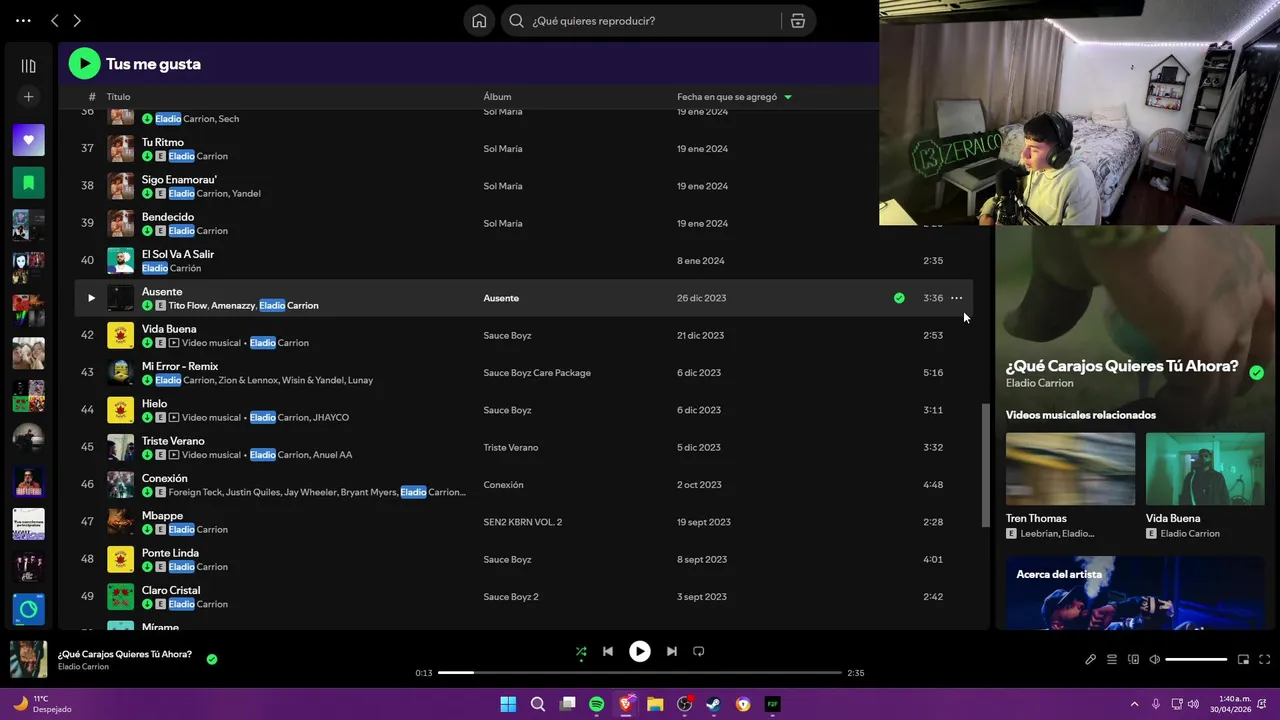Viewport: 1280px width, 720px height.
Task: Open more options for Ausente row
Action: coord(956,298)
